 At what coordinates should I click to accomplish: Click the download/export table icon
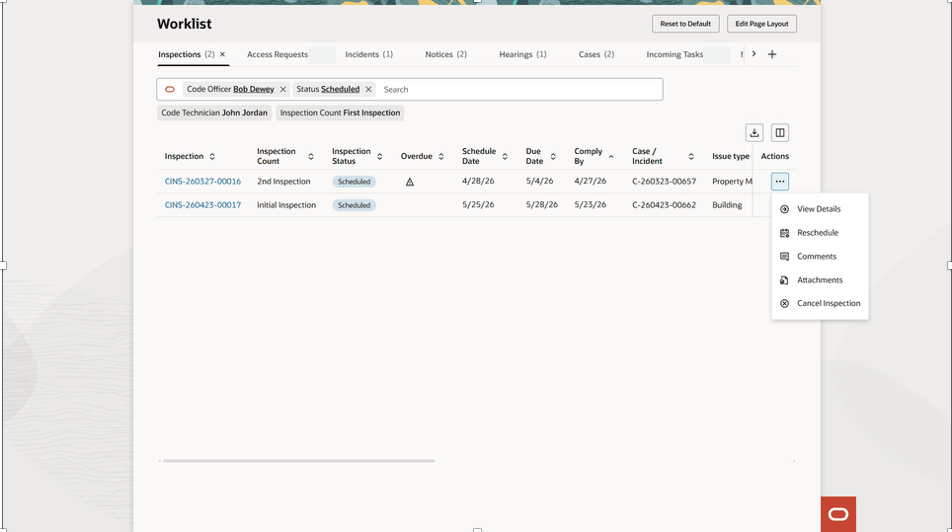tap(754, 132)
